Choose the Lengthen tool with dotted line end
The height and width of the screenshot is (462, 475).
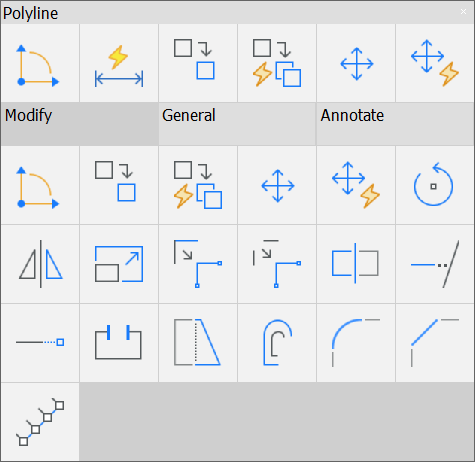40,343
